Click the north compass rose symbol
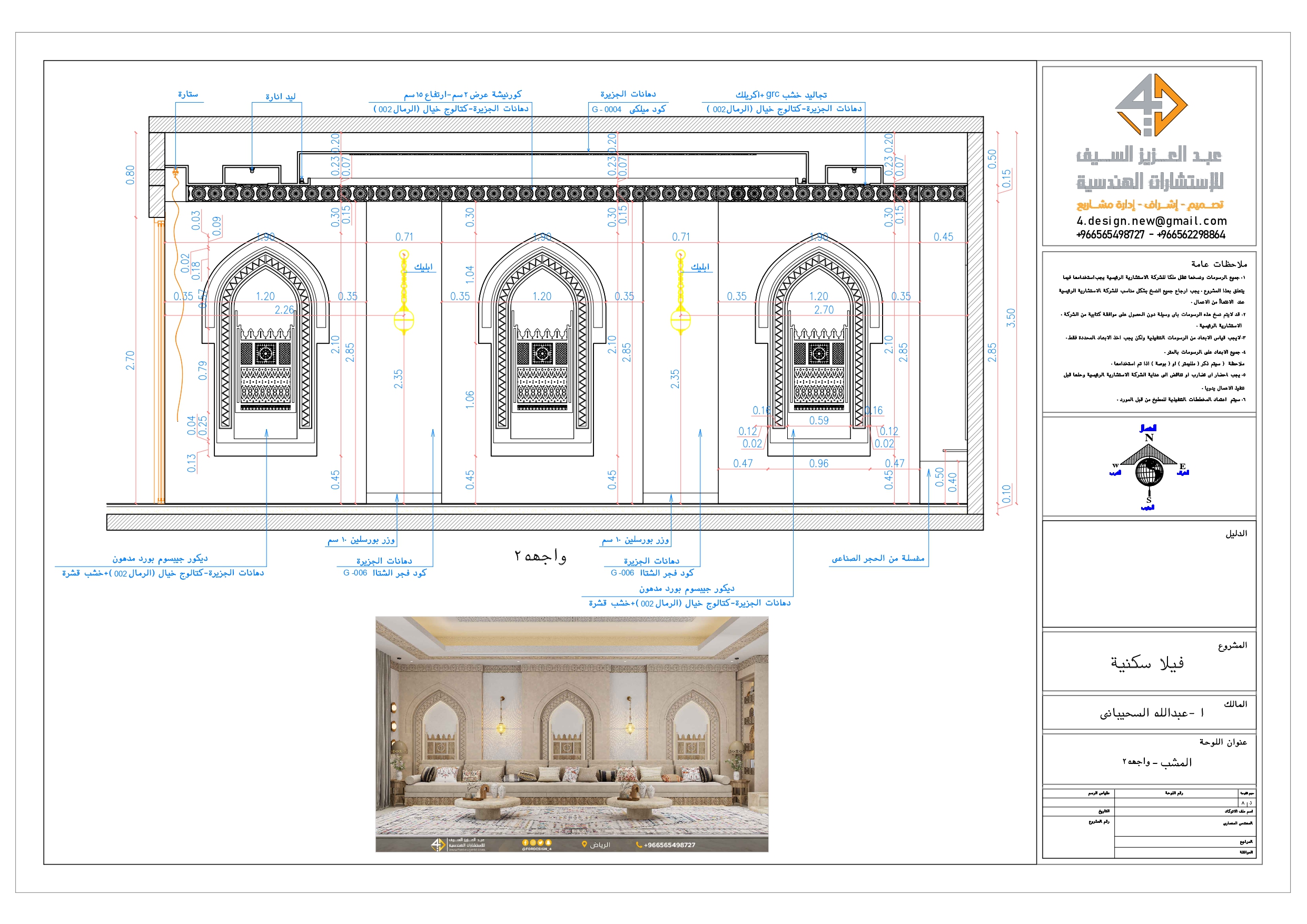 click(1148, 467)
